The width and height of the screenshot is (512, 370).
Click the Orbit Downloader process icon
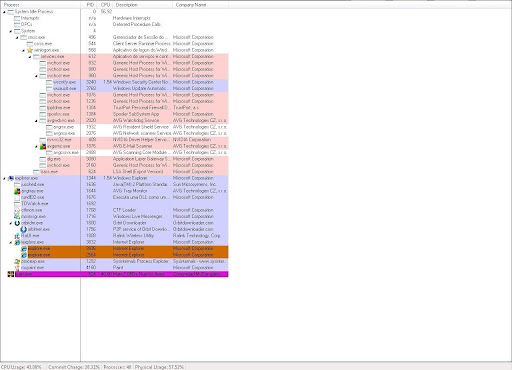(17, 223)
